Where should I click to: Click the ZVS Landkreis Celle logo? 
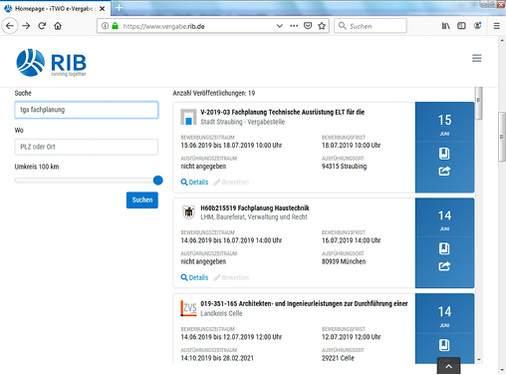pyautogui.click(x=189, y=309)
